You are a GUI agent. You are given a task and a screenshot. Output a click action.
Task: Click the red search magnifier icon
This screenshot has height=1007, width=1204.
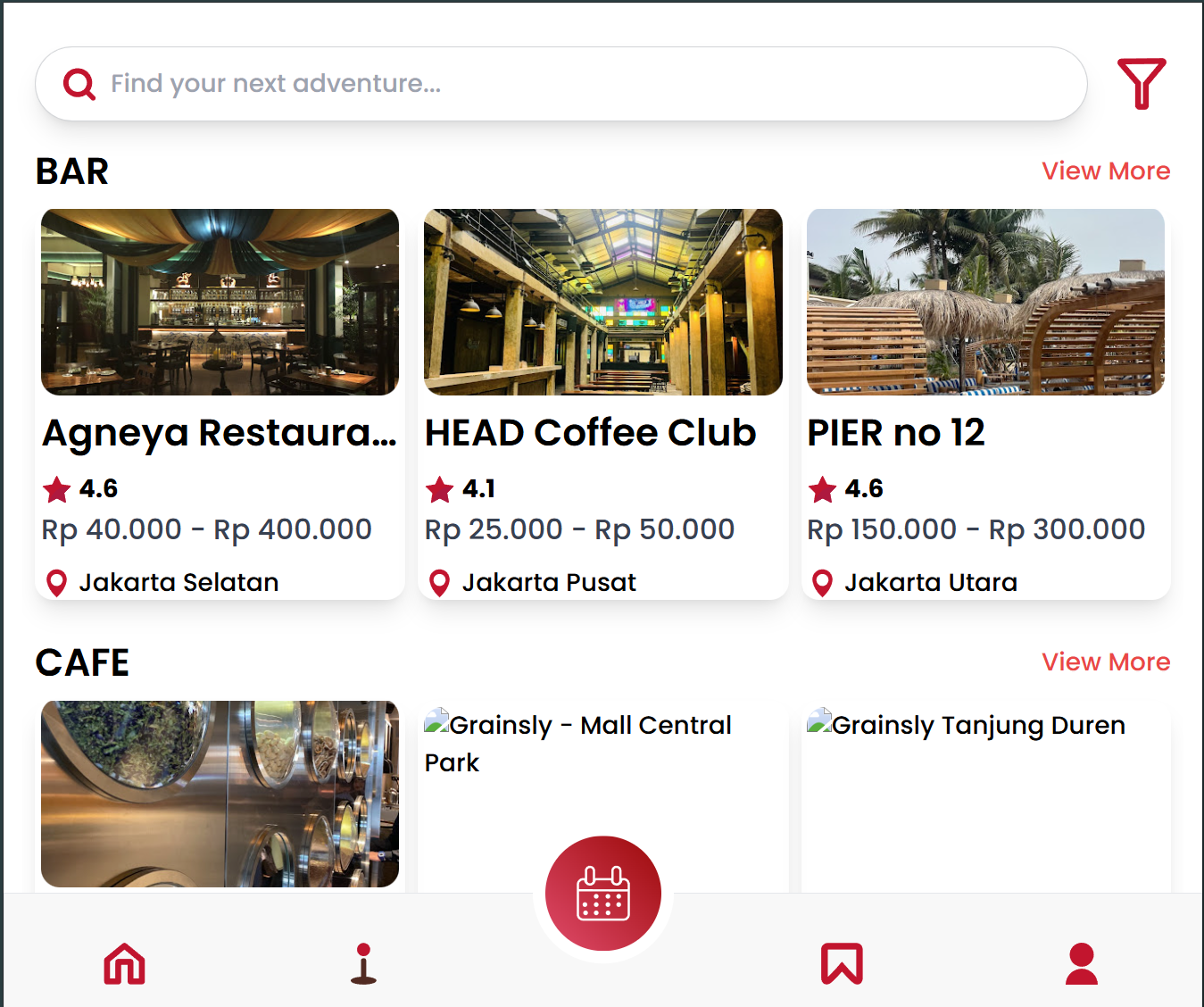click(x=79, y=84)
